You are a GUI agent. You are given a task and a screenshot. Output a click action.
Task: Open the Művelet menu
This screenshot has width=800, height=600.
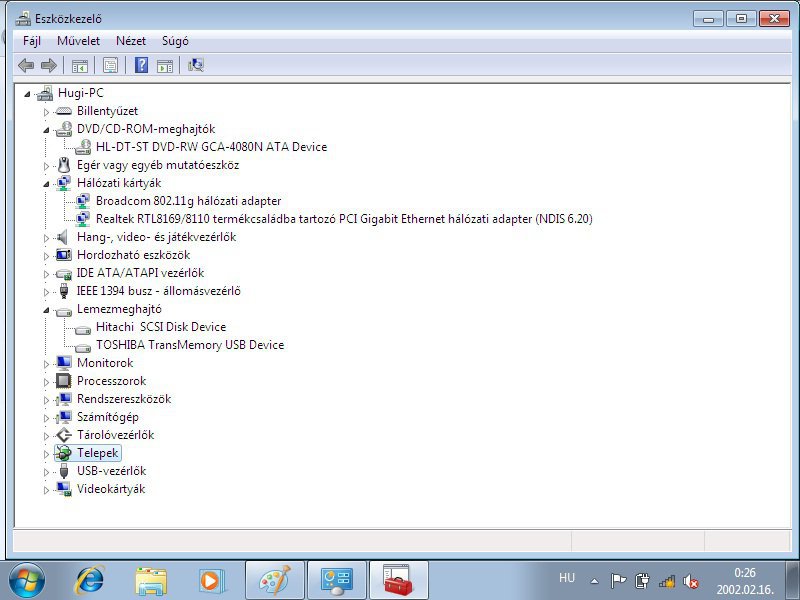click(79, 41)
